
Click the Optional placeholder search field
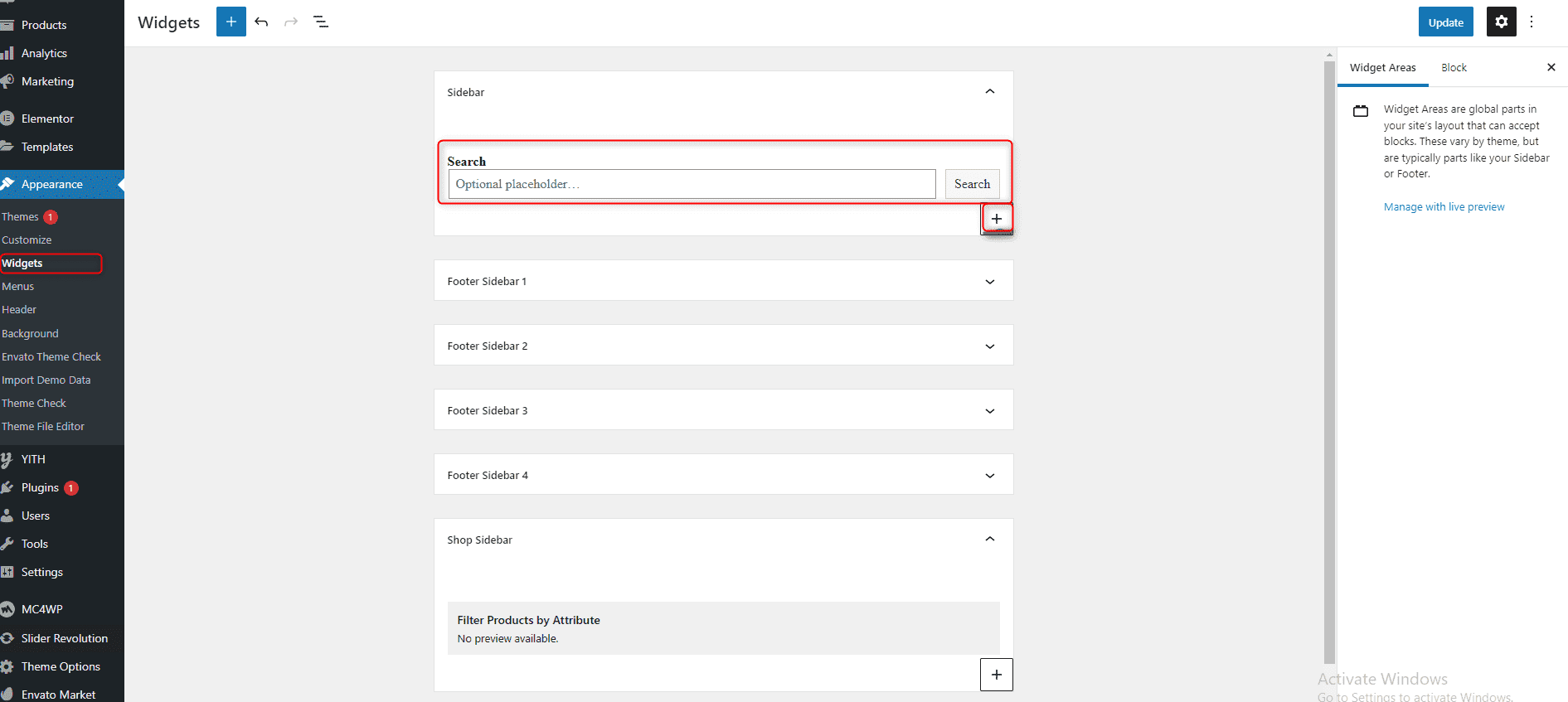point(692,184)
